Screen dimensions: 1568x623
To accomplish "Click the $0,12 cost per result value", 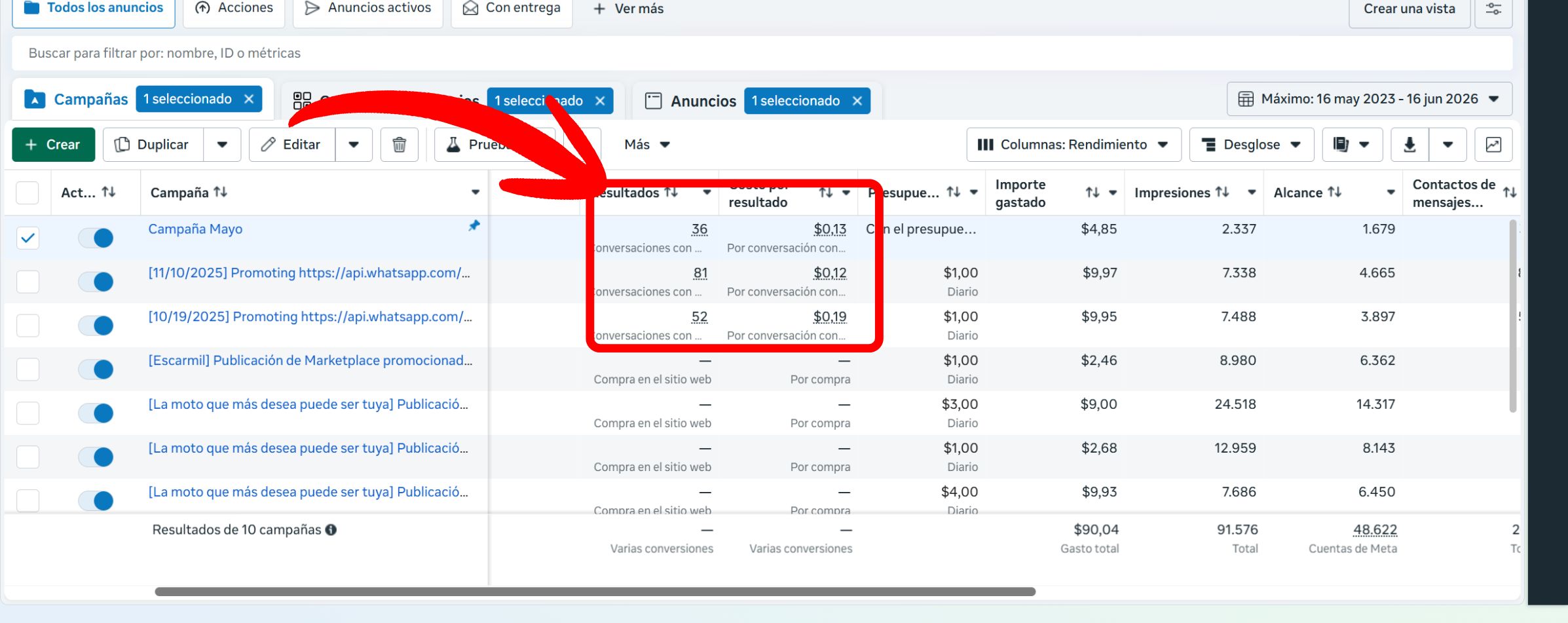I will (x=830, y=273).
